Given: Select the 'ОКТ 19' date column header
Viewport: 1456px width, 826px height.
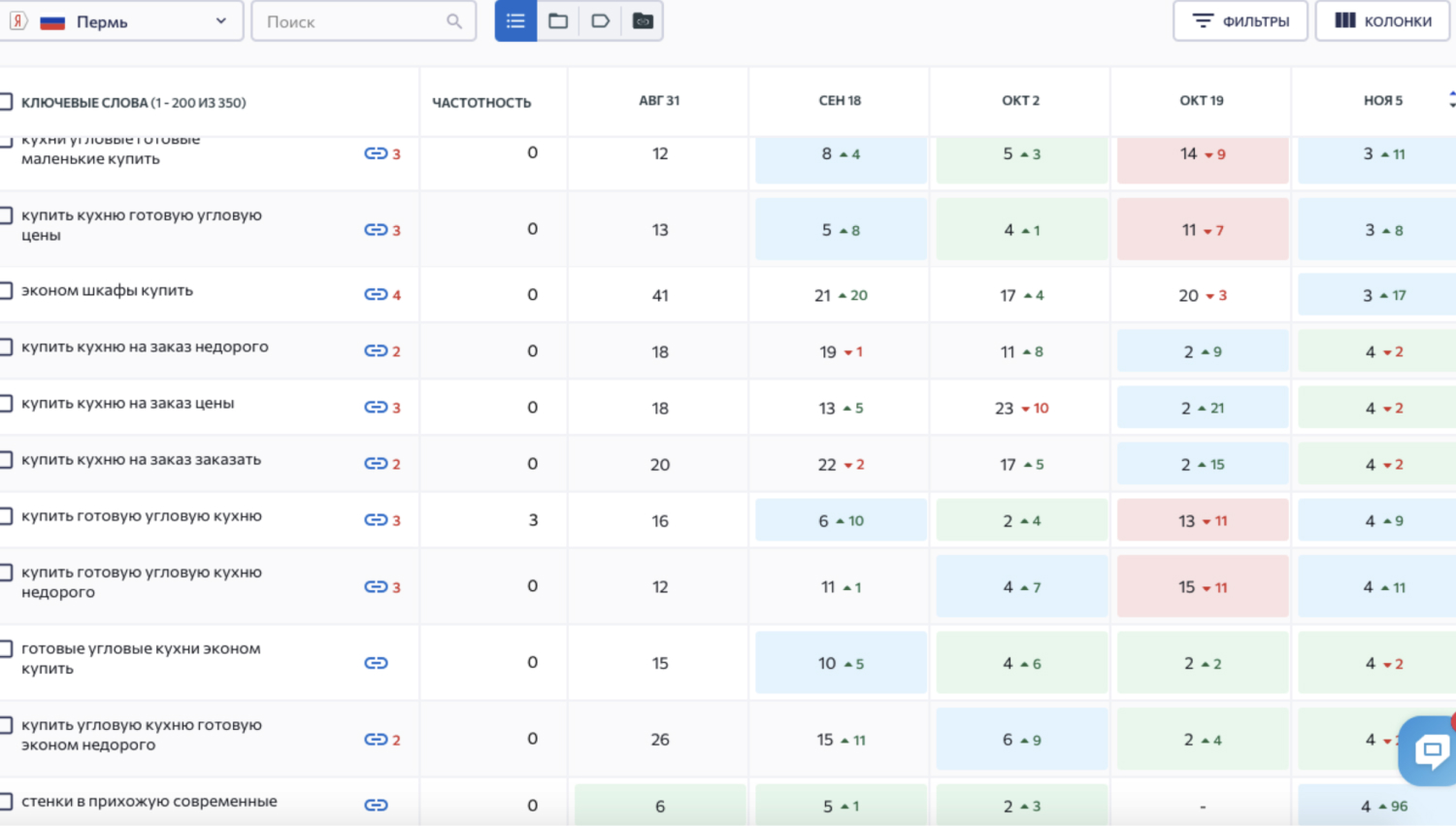Looking at the screenshot, I should [x=1202, y=100].
